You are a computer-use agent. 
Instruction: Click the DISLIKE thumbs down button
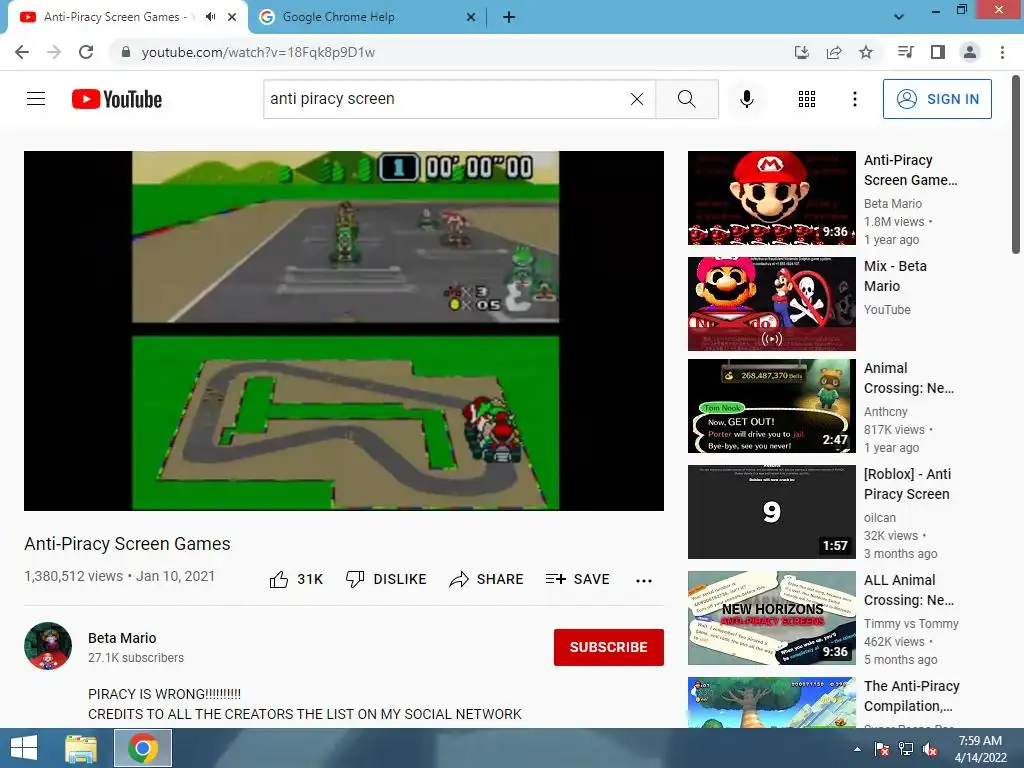point(386,579)
